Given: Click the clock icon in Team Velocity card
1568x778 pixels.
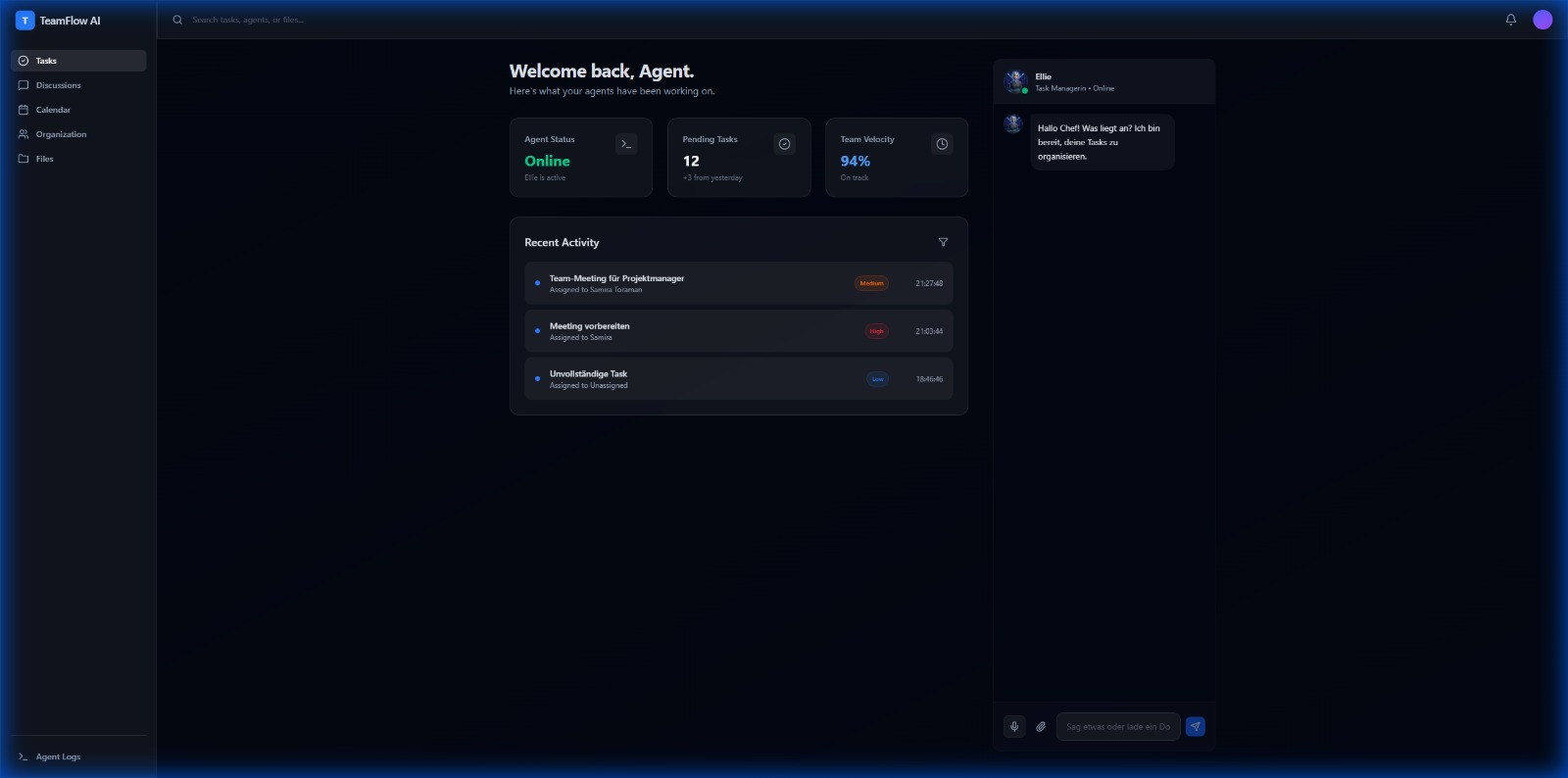Looking at the screenshot, I should tap(942, 144).
